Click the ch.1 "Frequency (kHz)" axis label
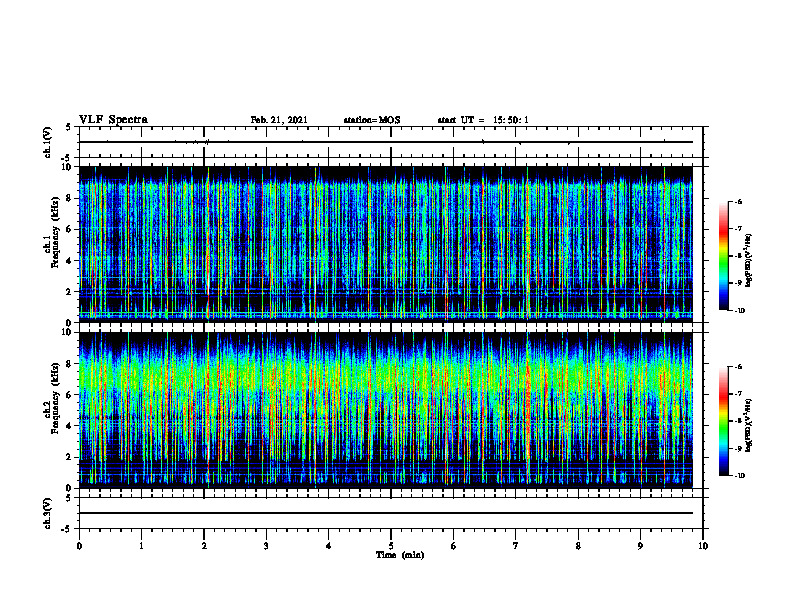Image resolution: width=792 pixels, height=612 pixels. (x=55, y=232)
